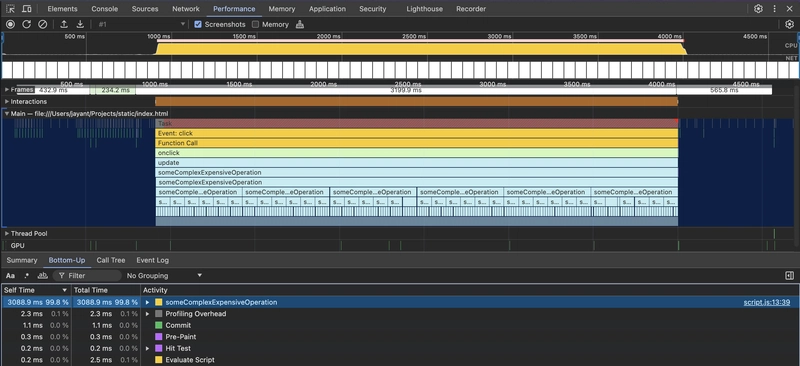The image size is (800, 366).
Task: Activate the inspect element picker icon
Action: [11, 9]
